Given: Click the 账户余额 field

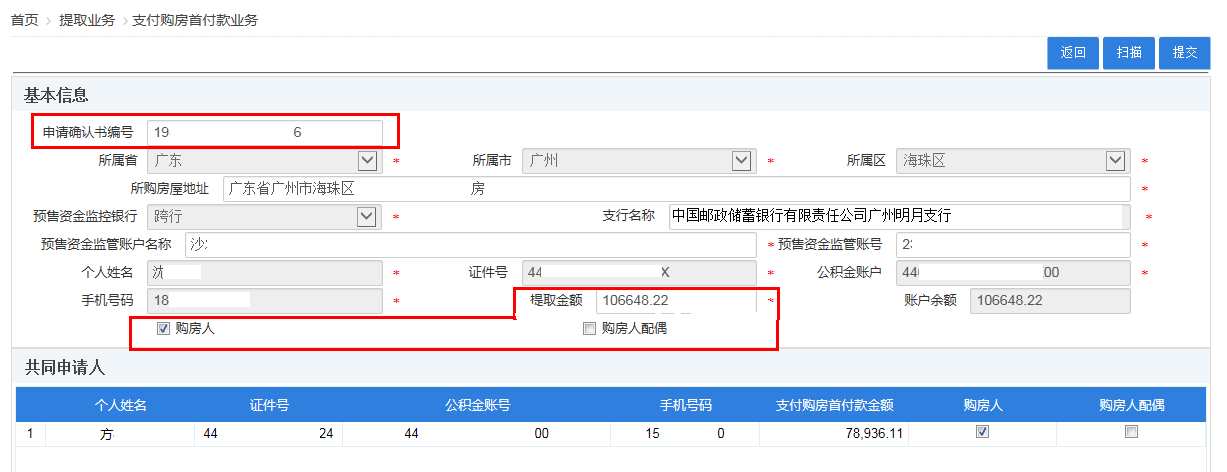Looking at the screenshot, I should 1050,300.
